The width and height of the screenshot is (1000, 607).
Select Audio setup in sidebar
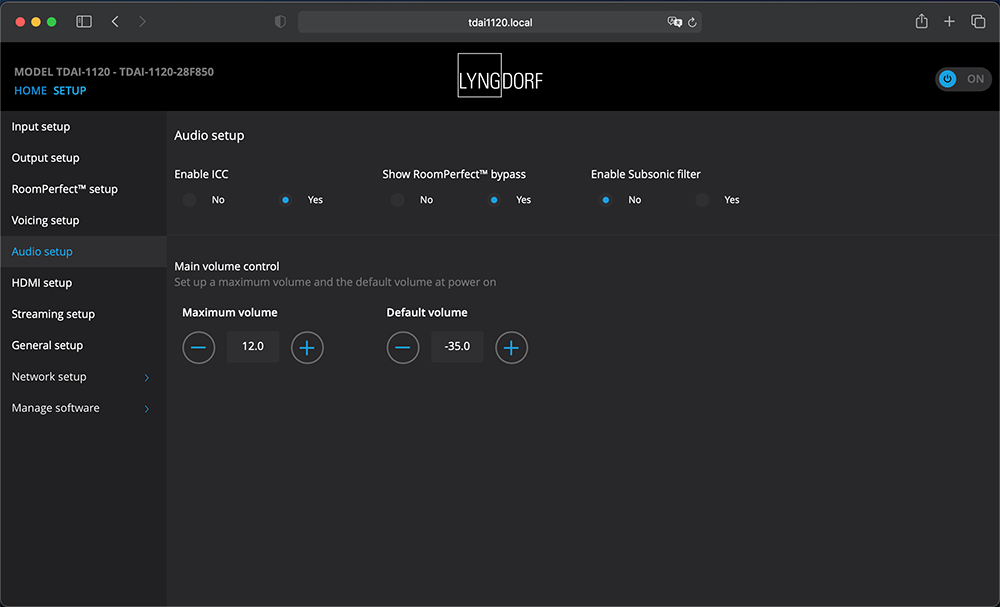click(x=83, y=252)
